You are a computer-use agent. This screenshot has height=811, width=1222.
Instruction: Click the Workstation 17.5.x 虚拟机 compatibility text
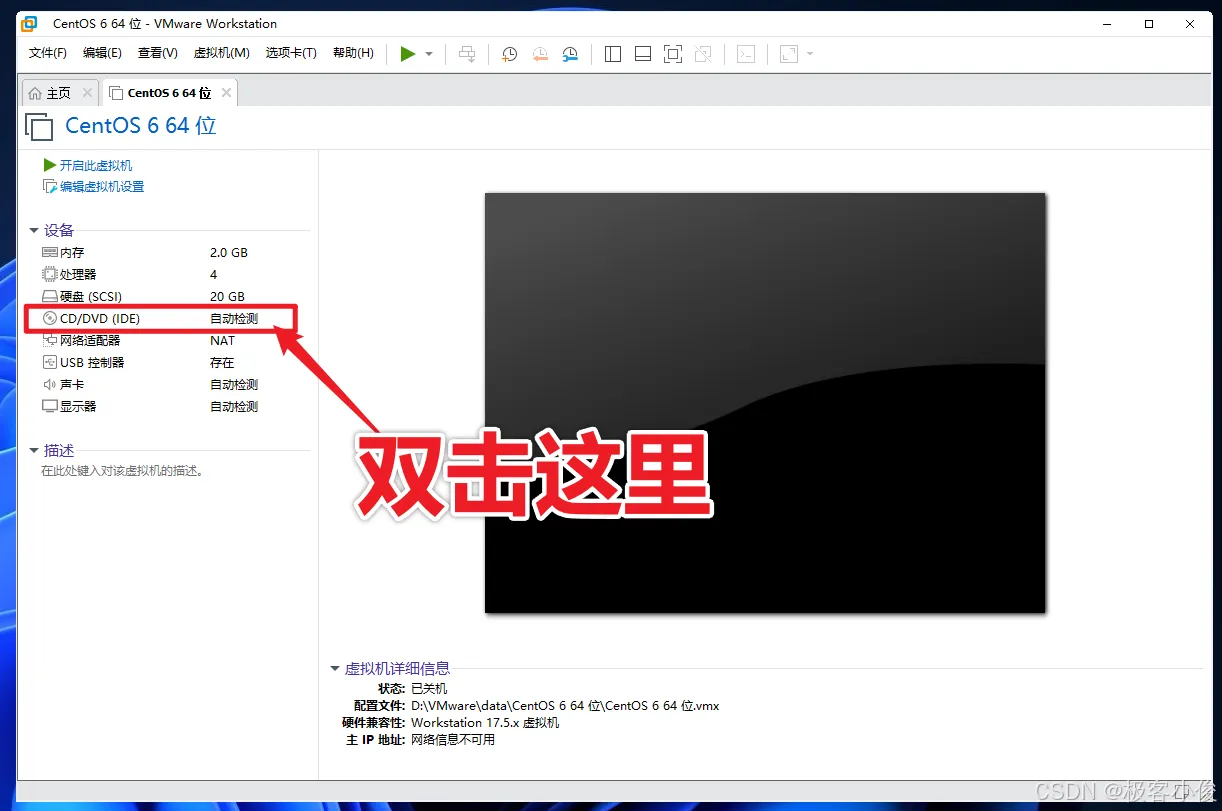point(485,723)
